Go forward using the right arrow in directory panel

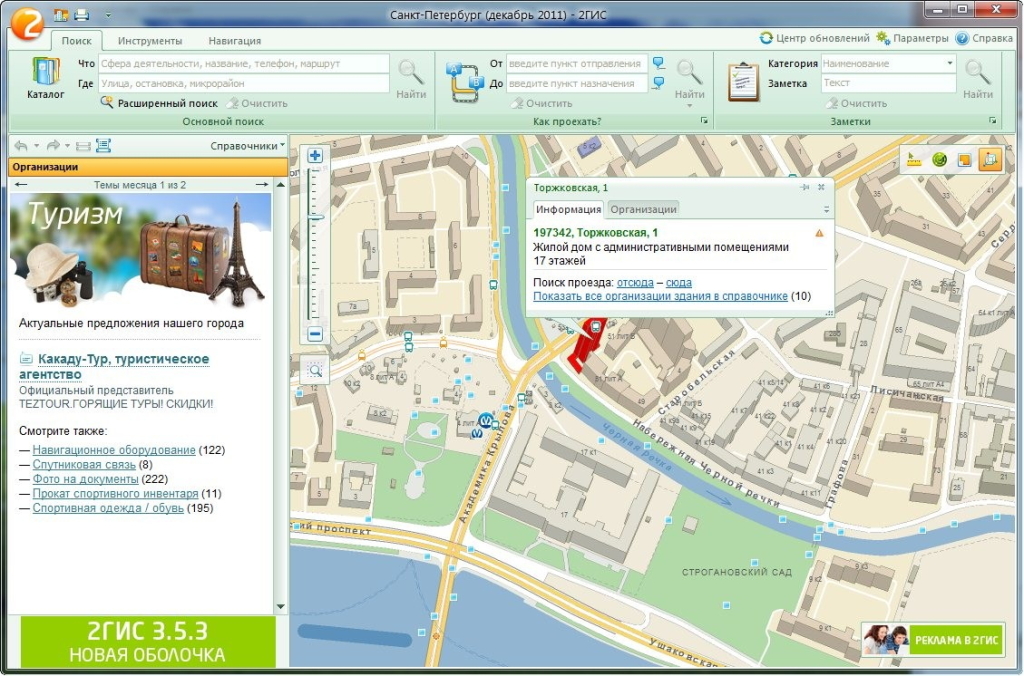pos(53,146)
